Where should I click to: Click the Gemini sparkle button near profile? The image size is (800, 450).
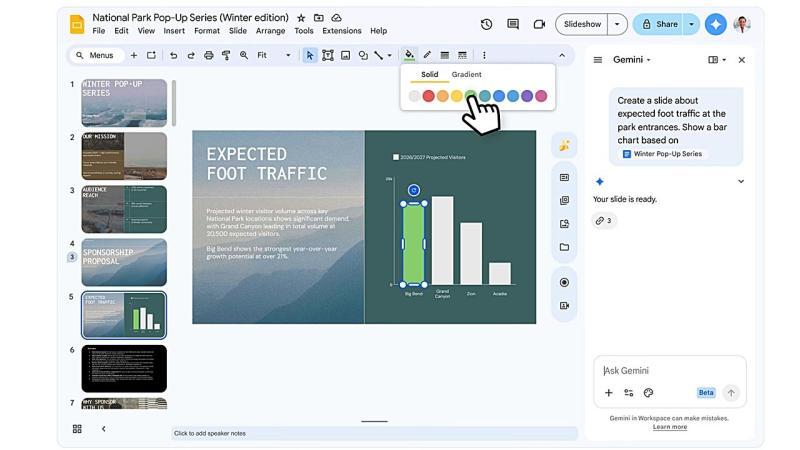coord(715,24)
